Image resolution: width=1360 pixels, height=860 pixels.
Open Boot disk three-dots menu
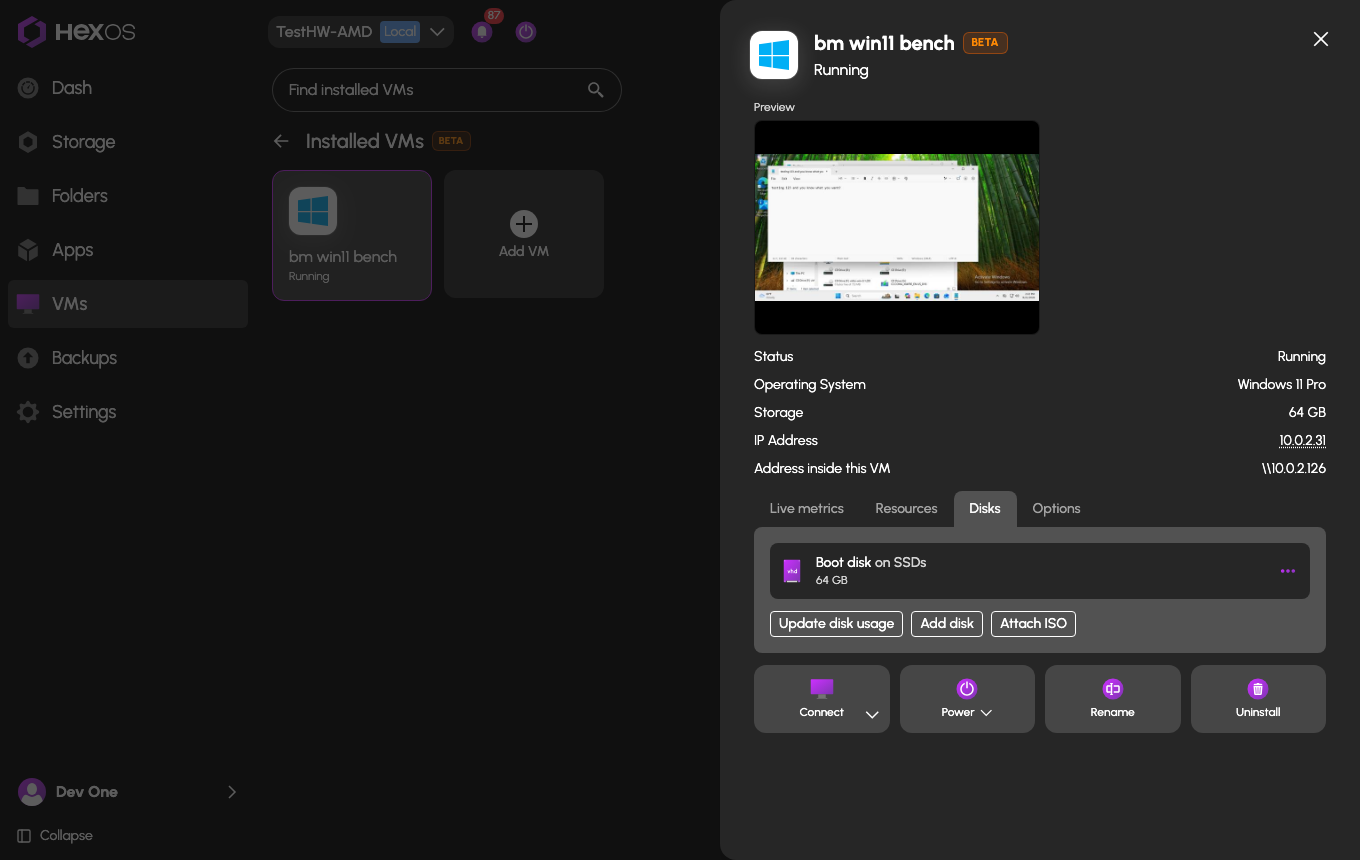click(1288, 571)
